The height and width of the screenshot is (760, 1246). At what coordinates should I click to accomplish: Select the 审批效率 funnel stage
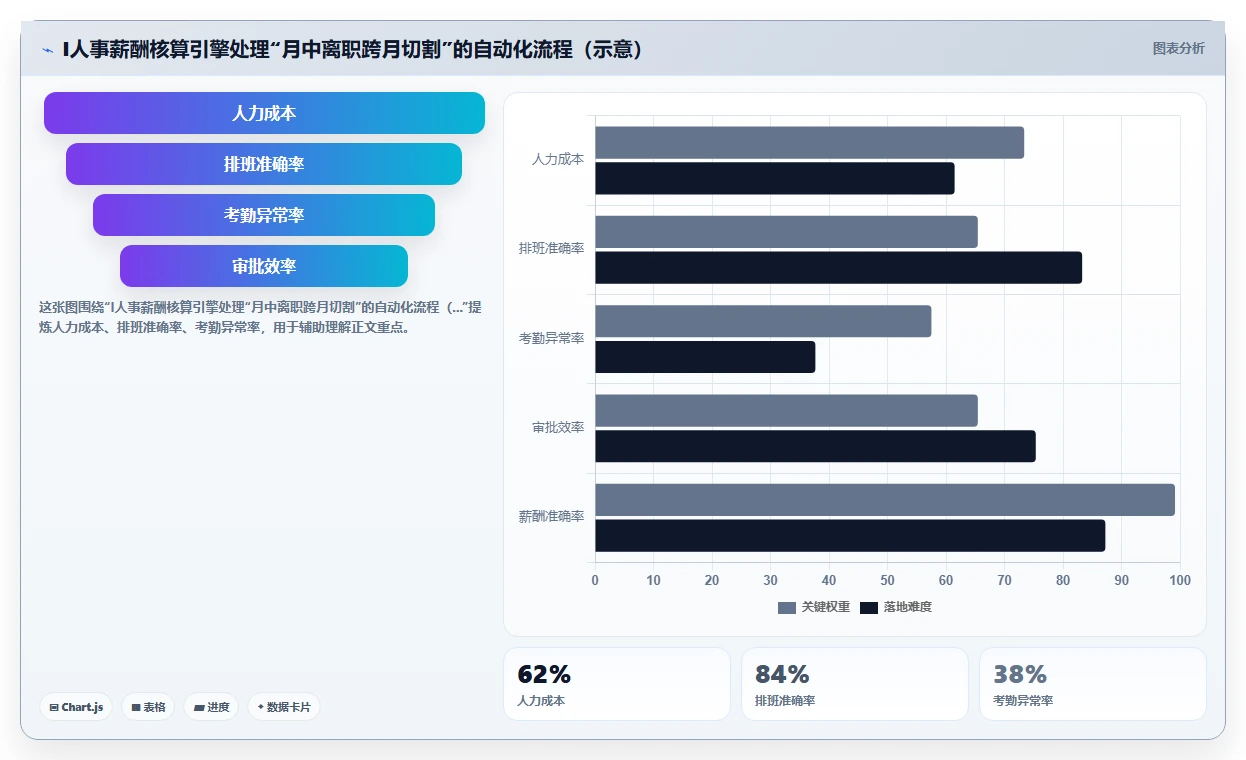[264, 266]
